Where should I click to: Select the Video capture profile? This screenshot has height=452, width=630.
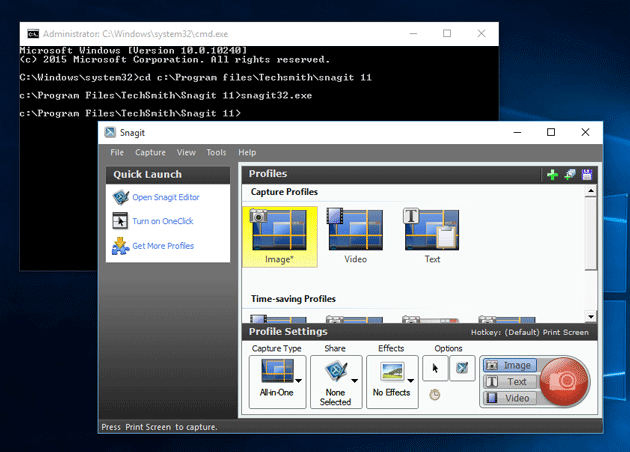[x=355, y=237]
